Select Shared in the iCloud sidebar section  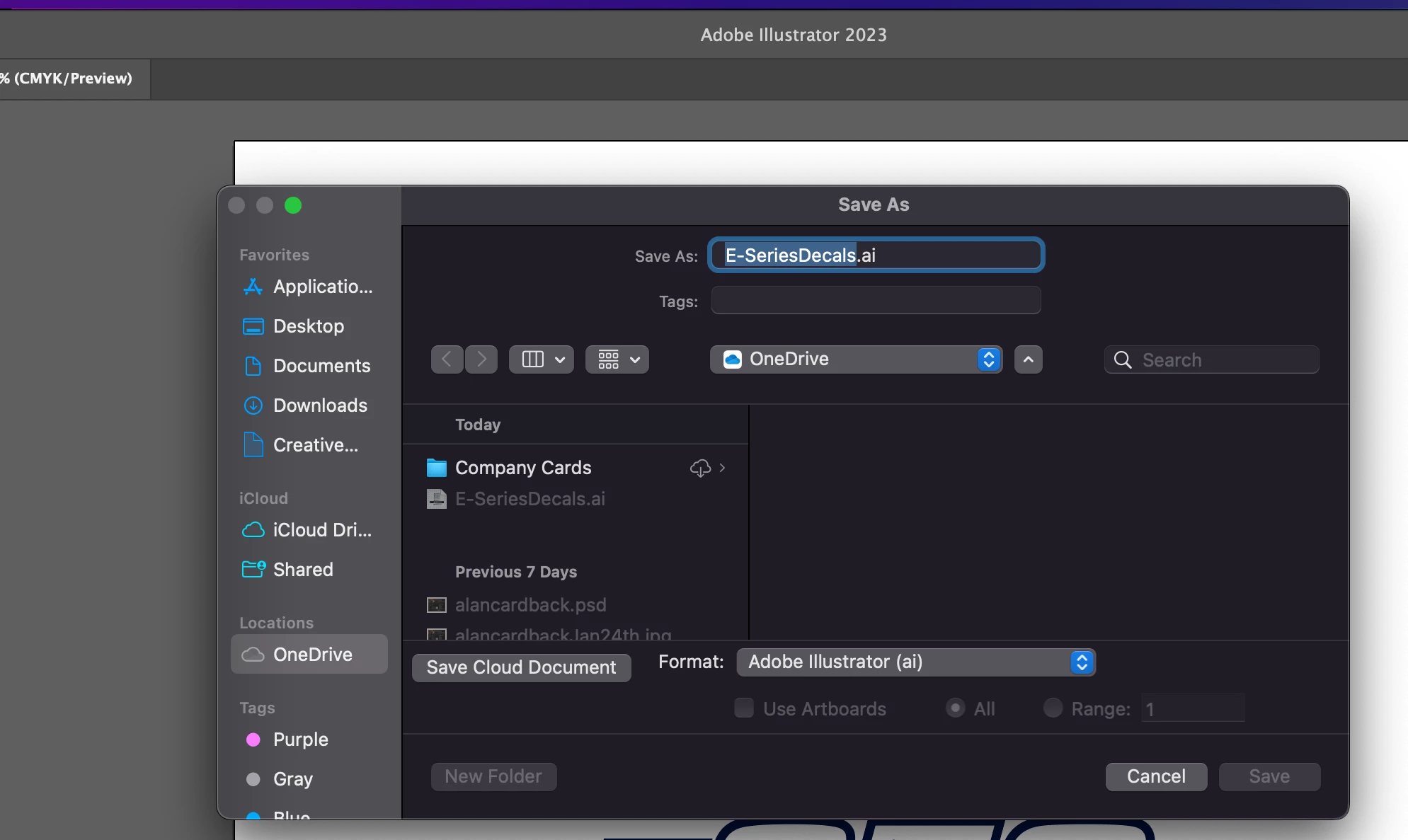(302, 570)
